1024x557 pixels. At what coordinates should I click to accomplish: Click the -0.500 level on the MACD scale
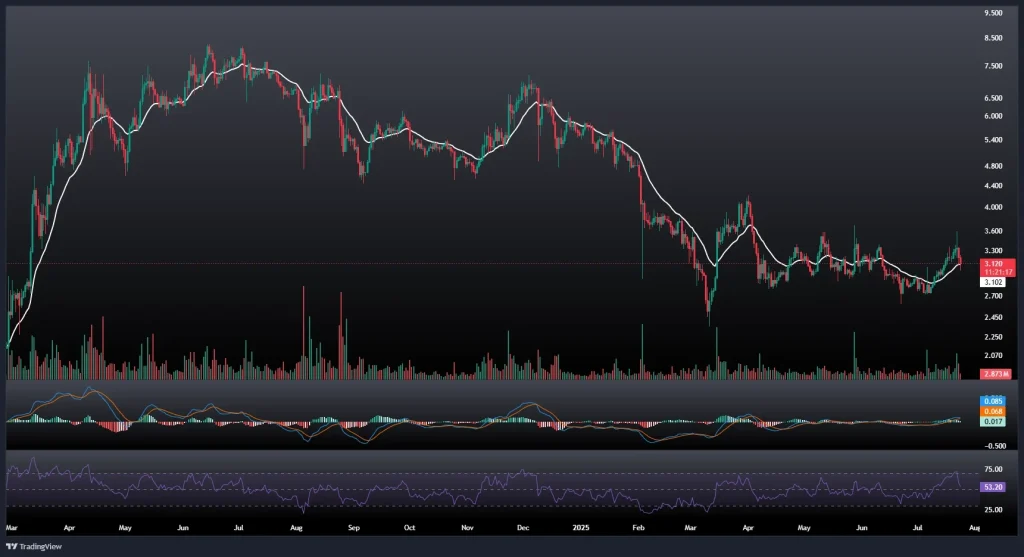tap(994, 446)
